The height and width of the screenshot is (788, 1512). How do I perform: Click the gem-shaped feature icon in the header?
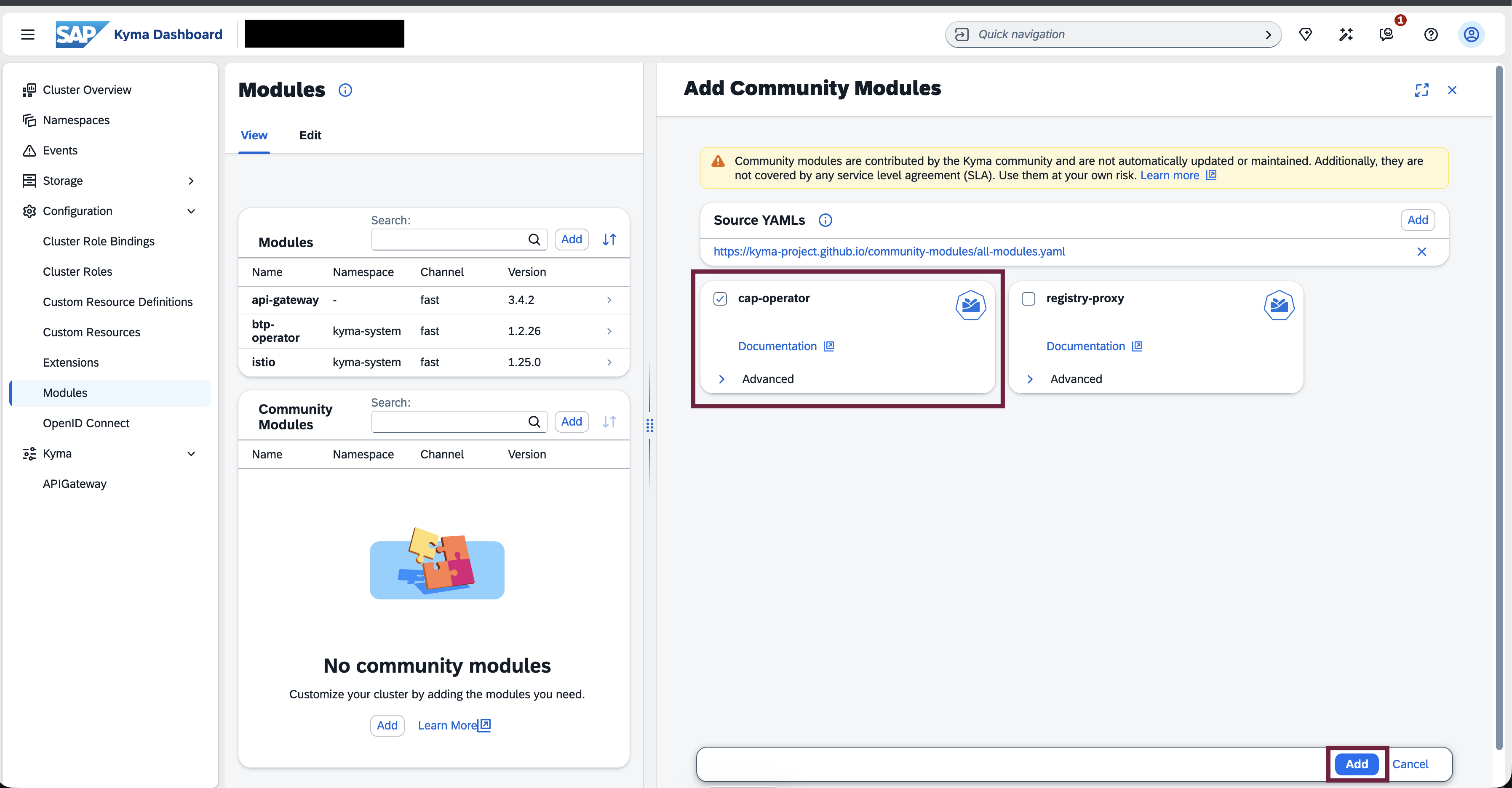pos(1305,34)
